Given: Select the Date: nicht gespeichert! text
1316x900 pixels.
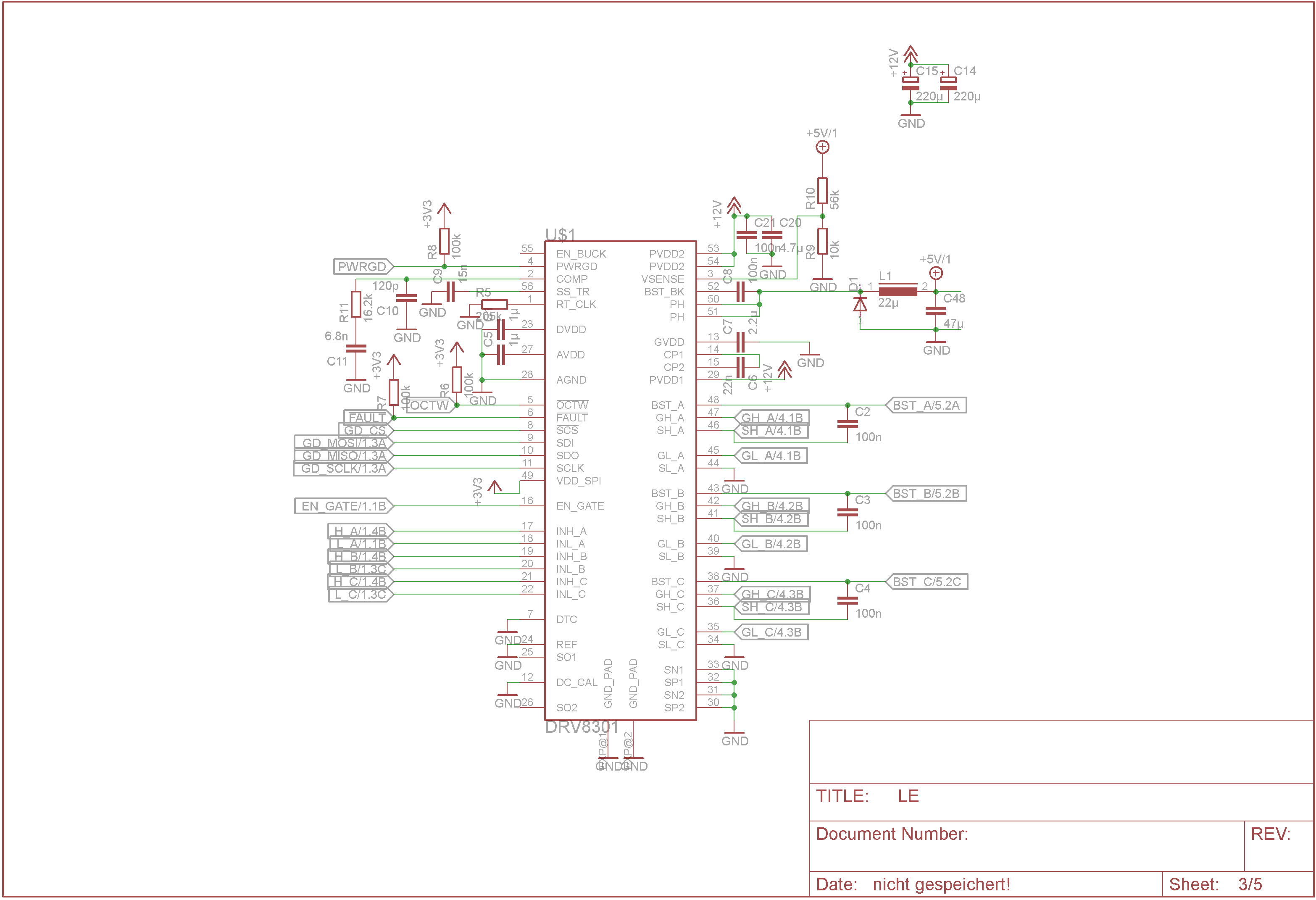Looking at the screenshot, I should [913, 885].
